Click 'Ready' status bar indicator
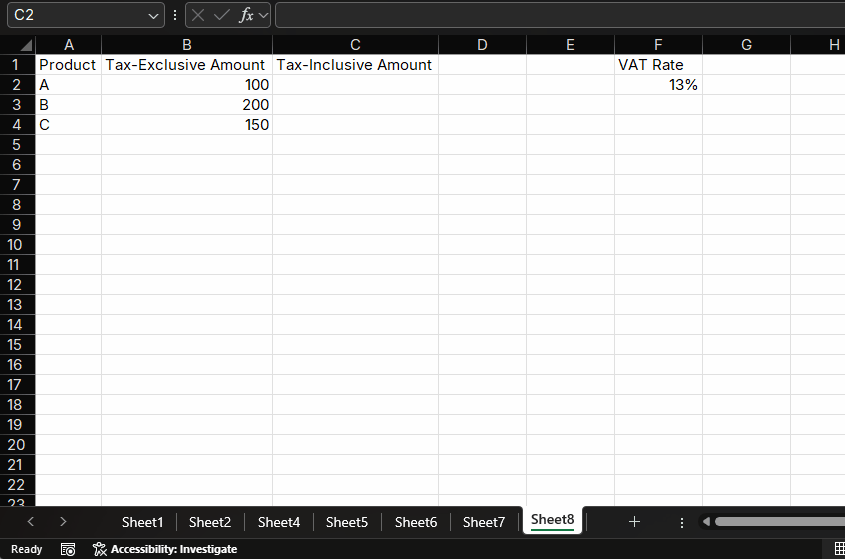 [26, 549]
